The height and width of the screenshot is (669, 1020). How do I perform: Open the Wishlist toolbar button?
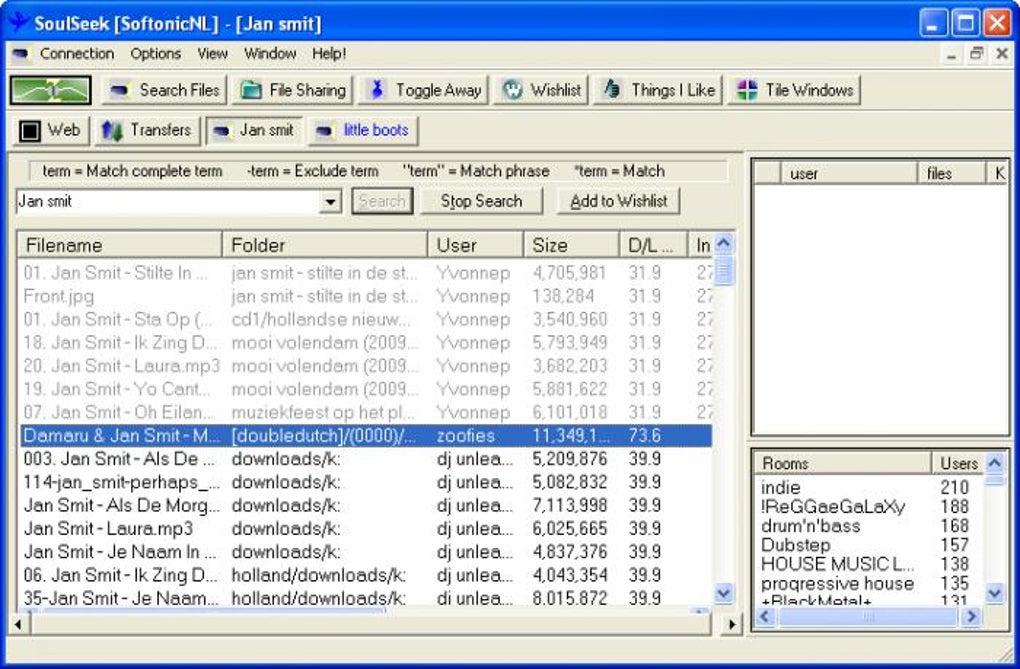point(542,90)
